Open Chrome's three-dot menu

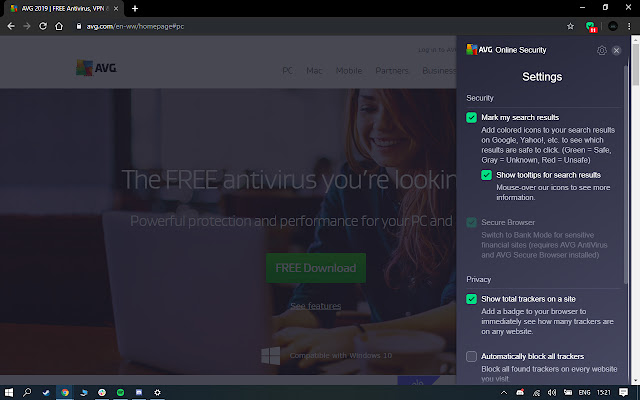pyautogui.click(x=630, y=26)
